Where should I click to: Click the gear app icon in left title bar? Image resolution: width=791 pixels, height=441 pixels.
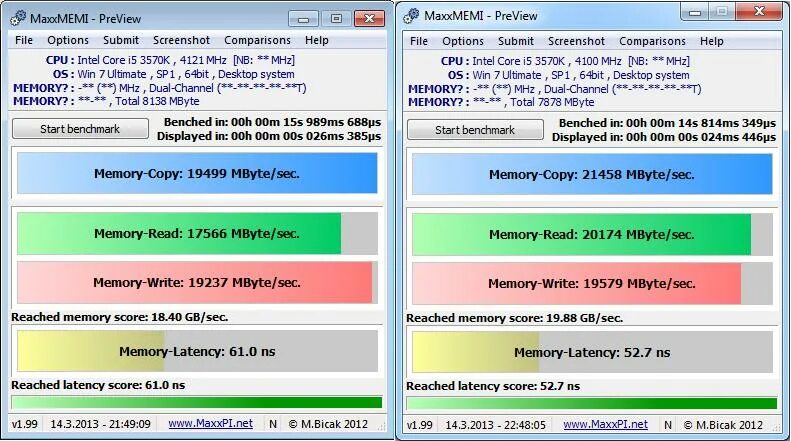(18, 18)
